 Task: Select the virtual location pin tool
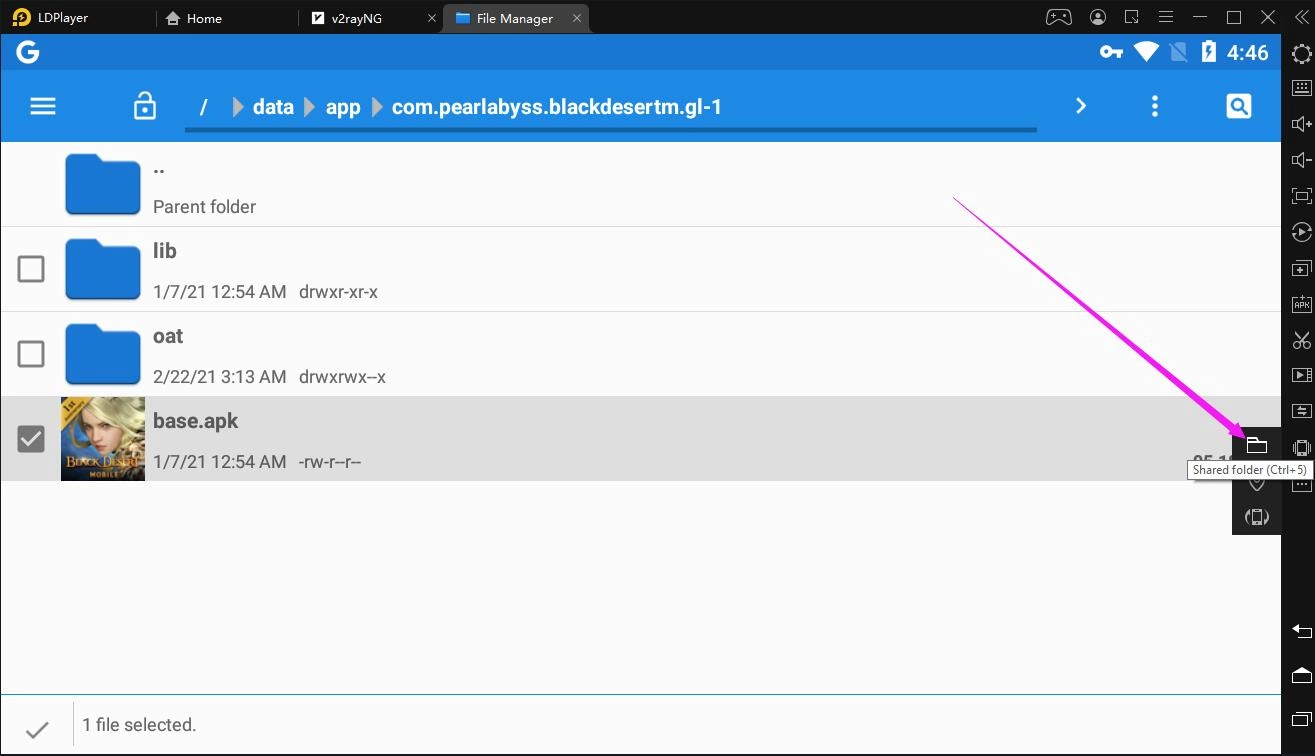pos(1257,482)
